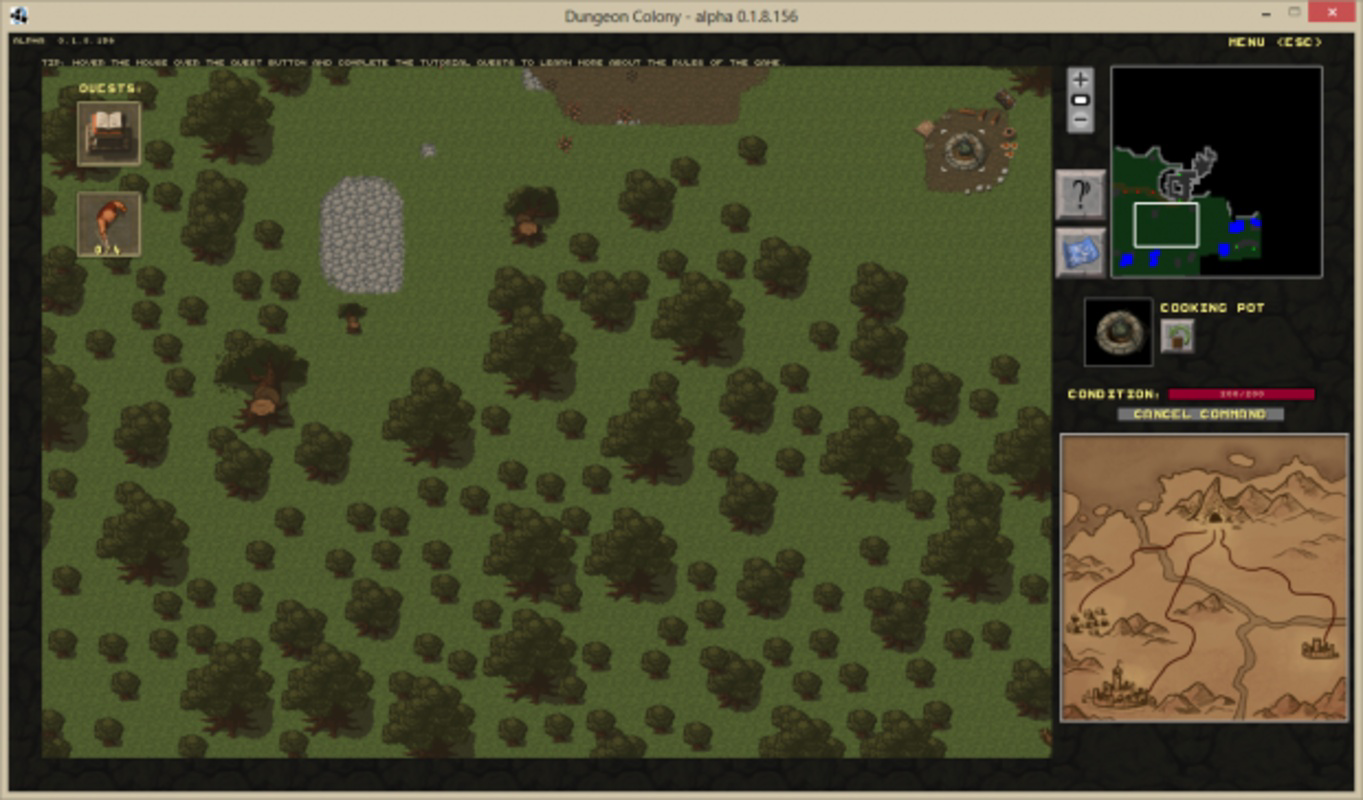Click the Dungeon Colony title bar icon
The width and height of the screenshot is (1363, 800).
[x=19, y=16]
